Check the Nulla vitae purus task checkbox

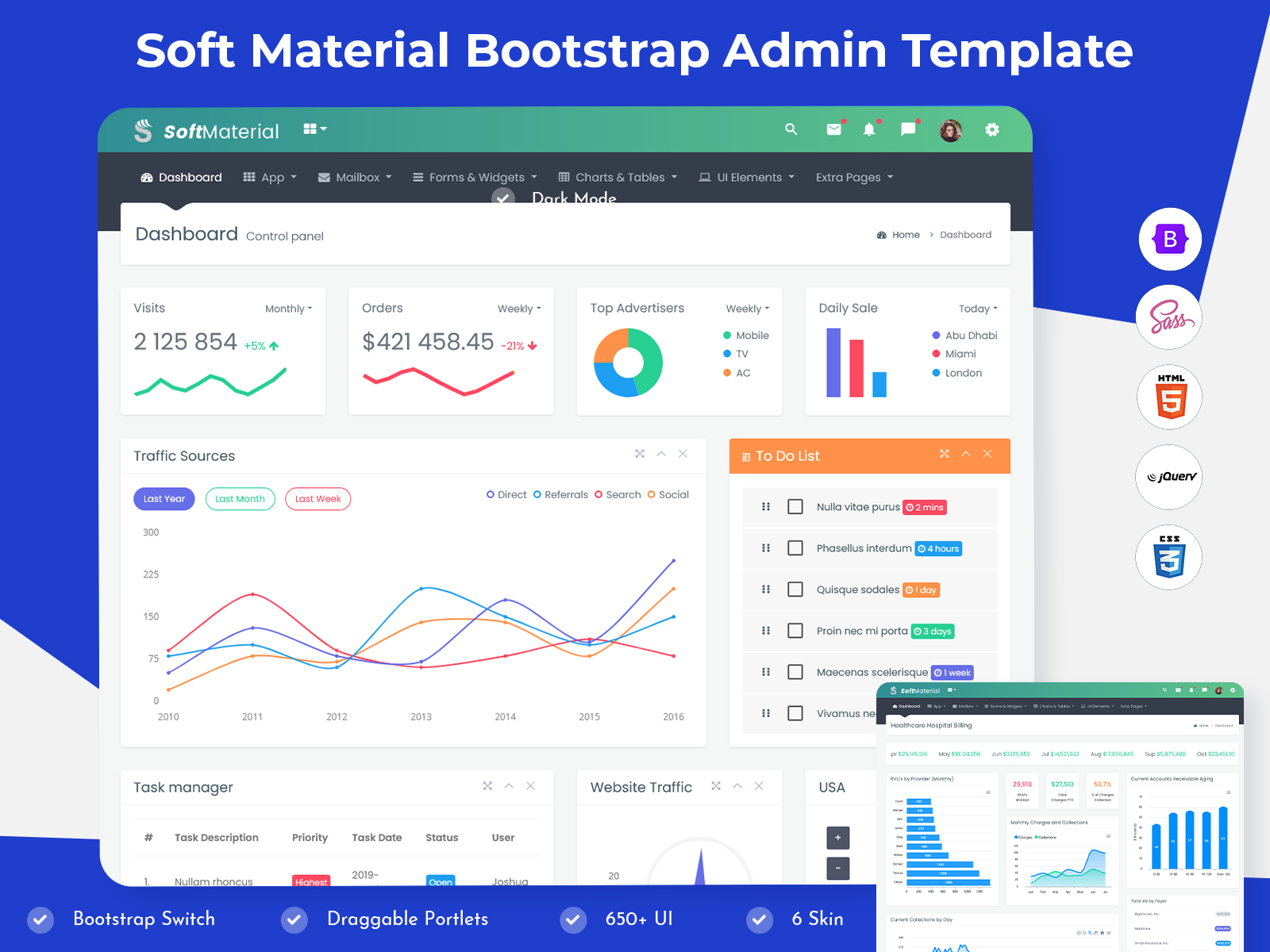pos(795,506)
